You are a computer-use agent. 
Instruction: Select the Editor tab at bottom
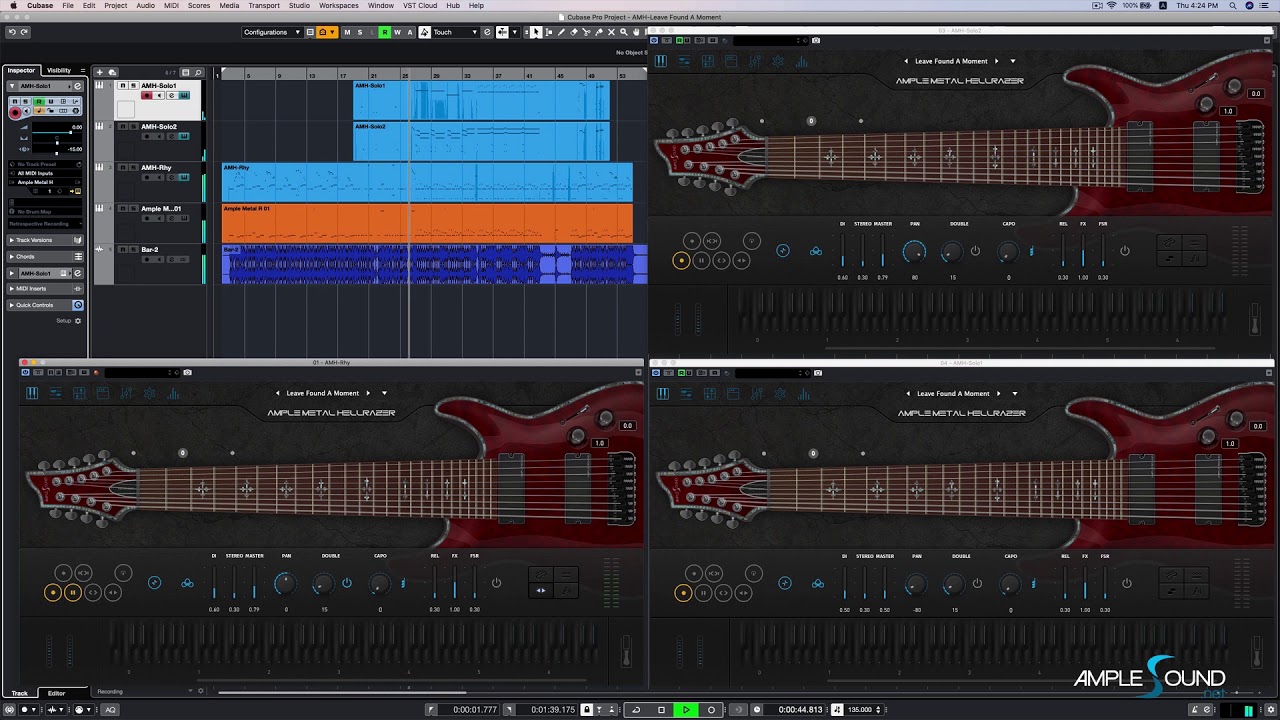(x=56, y=693)
